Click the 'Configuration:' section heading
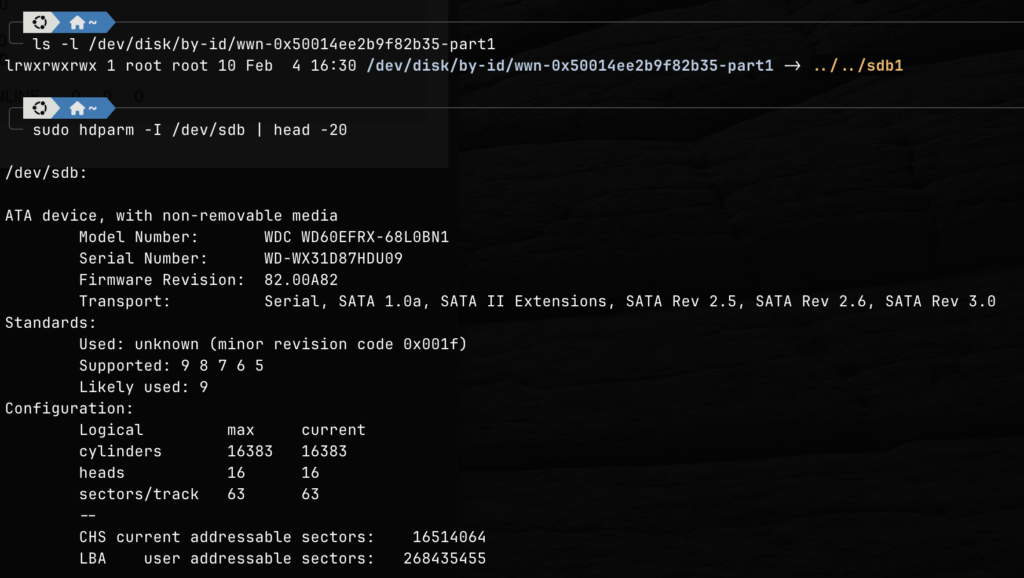The width and height of the screenshot is (1024, 578). [69, 408]
